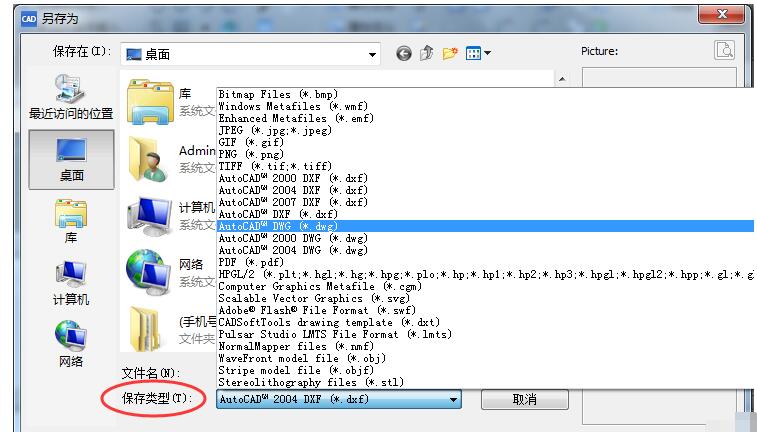The width and height of the screenshot is (757, 432).
Task: Go back using the back arrow icon
Action: (x=404, y=53)
